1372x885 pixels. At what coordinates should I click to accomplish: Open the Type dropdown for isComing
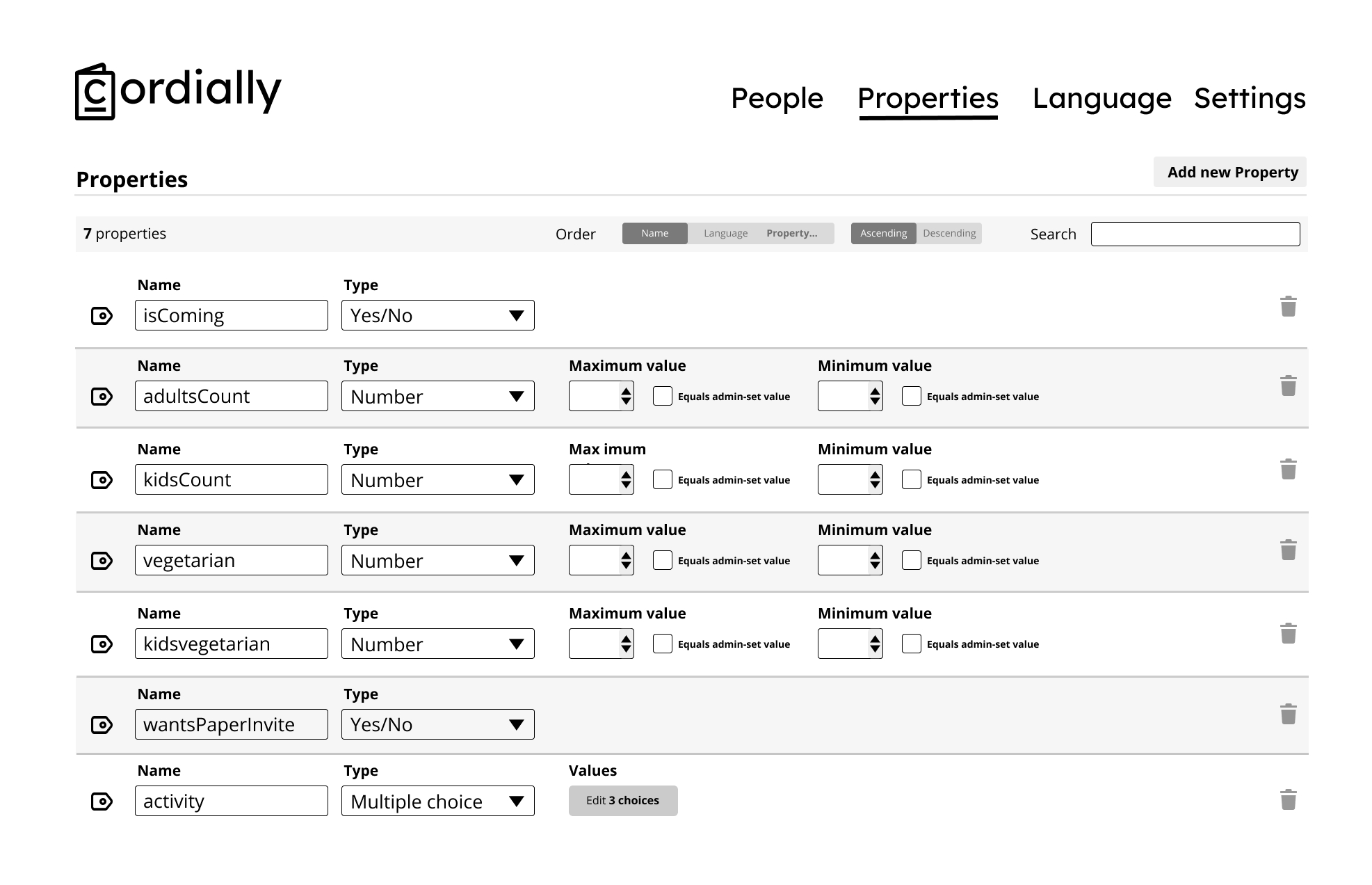pyautogui.click(x=437, y=316)
